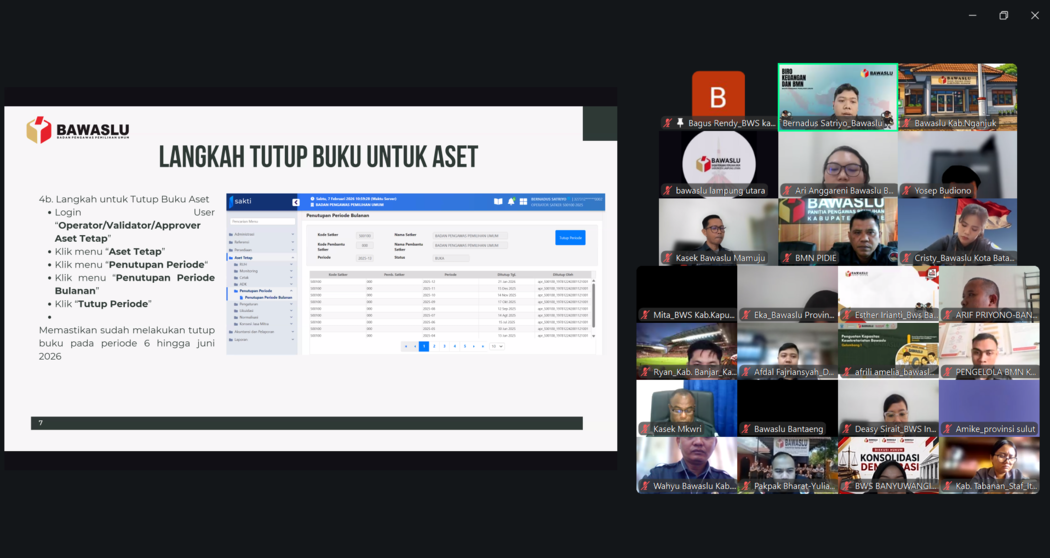Open the Penutupan Periode sidebar folder
The width and height of the screenshot is (1050, 558).
point(255,291)
